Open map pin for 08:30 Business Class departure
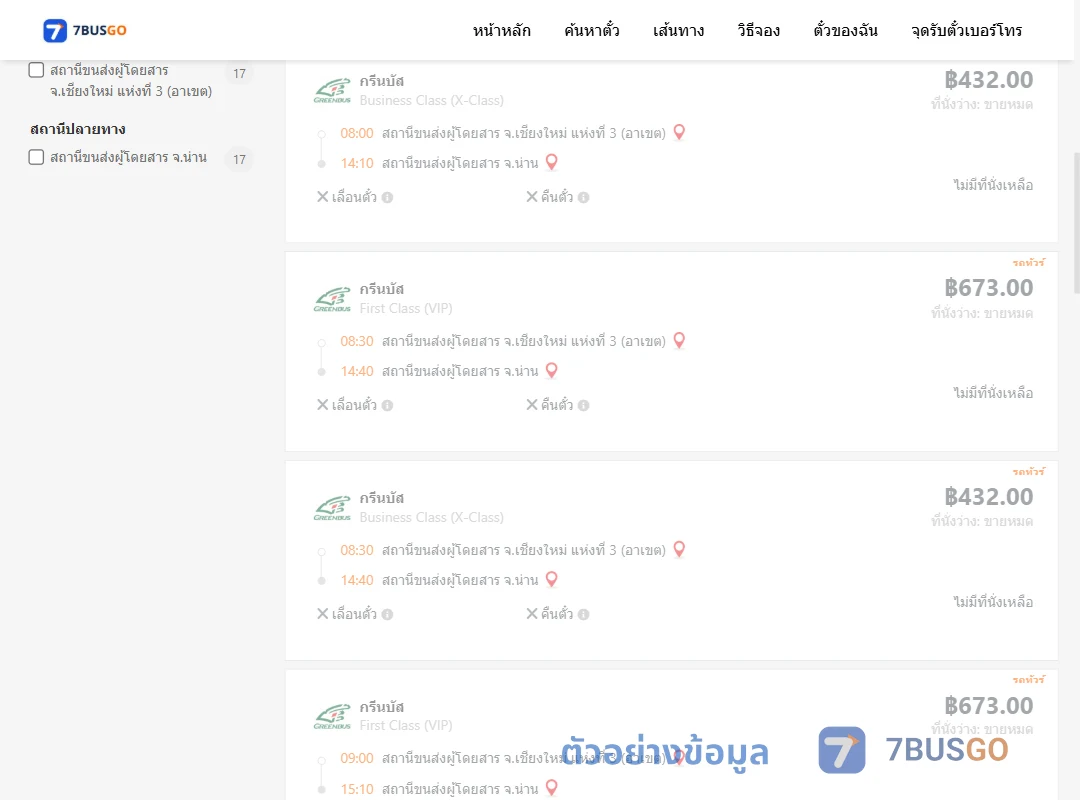The image size is (1080, 800). 679,549
